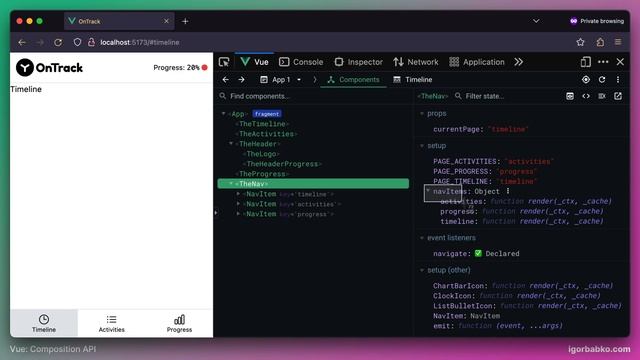640x360 pixels.
Task: Show render code angle brackets icon
Action: point(586,96)
